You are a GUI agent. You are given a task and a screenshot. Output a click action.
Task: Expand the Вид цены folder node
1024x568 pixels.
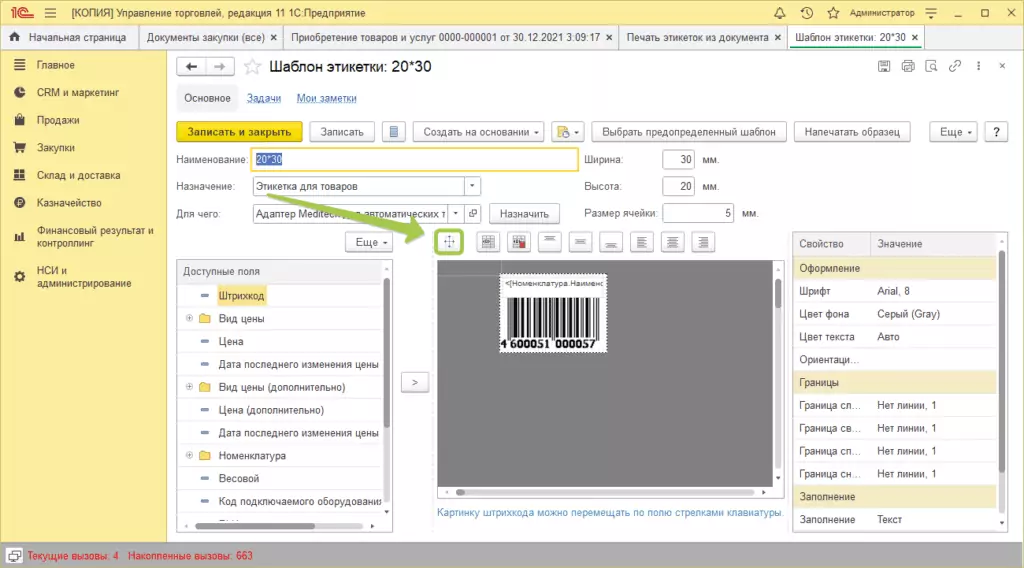click(189, 319)
